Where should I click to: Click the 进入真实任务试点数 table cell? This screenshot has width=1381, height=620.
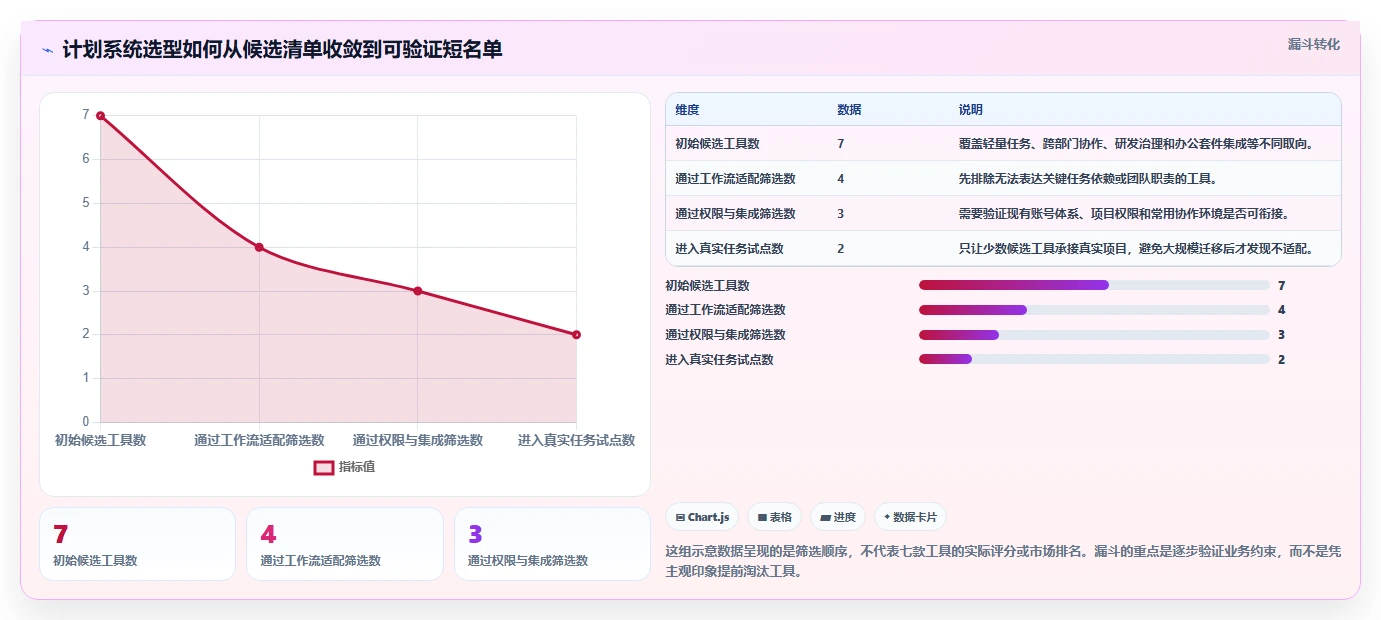coord(729,249)
